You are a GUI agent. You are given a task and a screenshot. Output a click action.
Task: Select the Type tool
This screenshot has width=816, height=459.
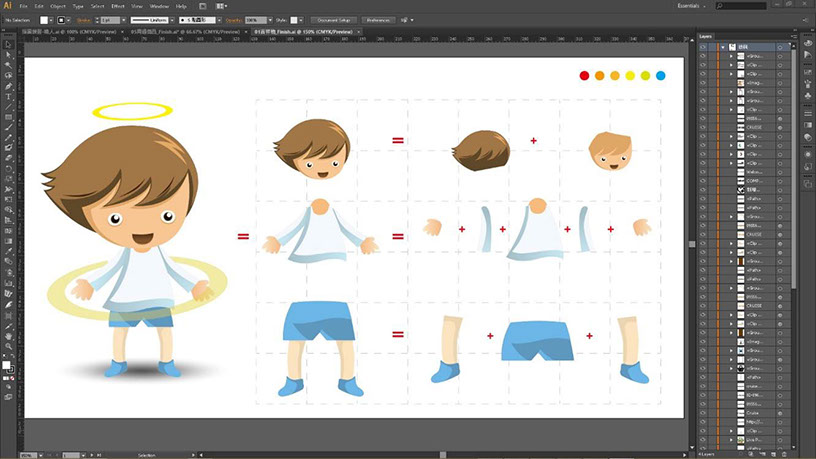tap(8, 97)
